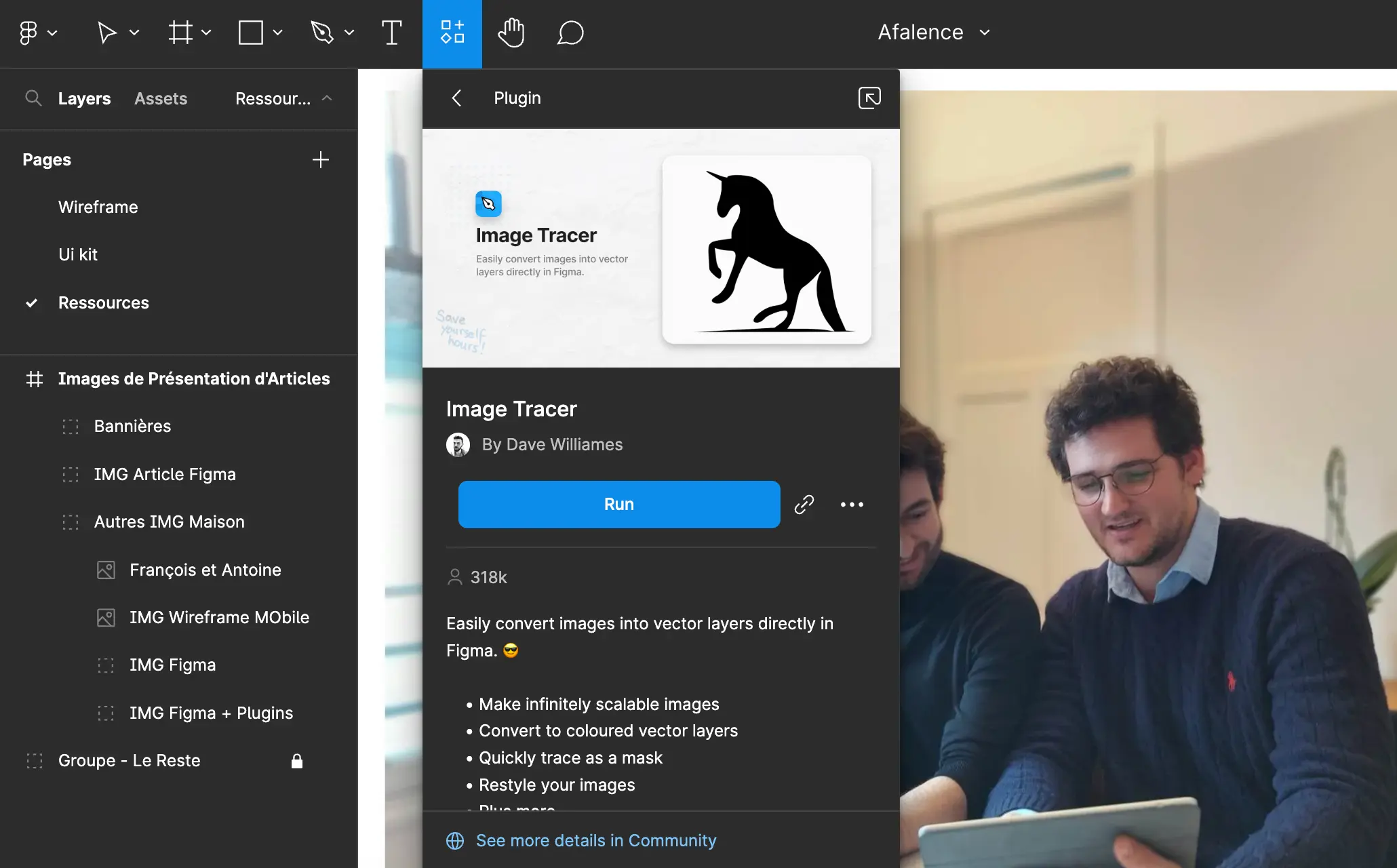This screenshot has width=1397, height=868.
Task: Switch to the Assets tab
Action: (161, 98)
